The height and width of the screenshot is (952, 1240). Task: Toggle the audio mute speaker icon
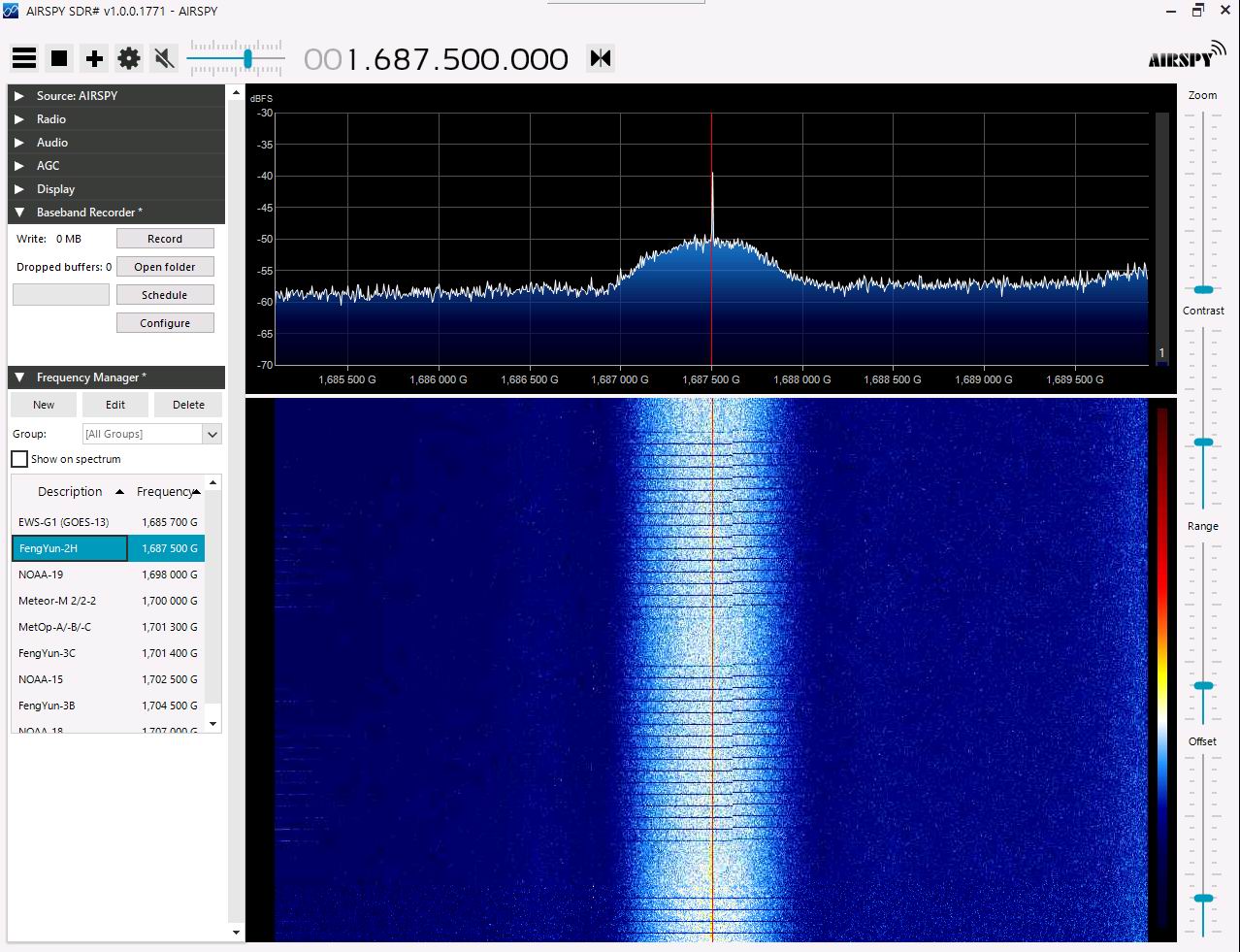pyautogui.click(x=164, y=59)
